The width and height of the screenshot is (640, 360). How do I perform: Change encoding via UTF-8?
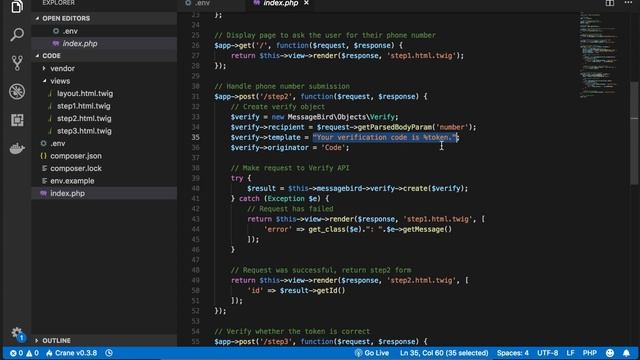coord(547,353)
